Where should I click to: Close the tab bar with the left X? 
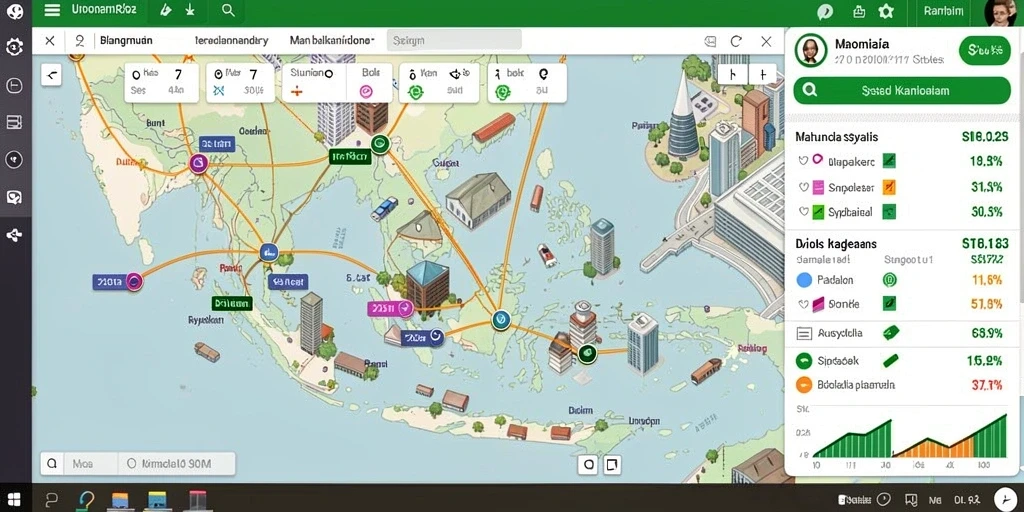(50, 41)
